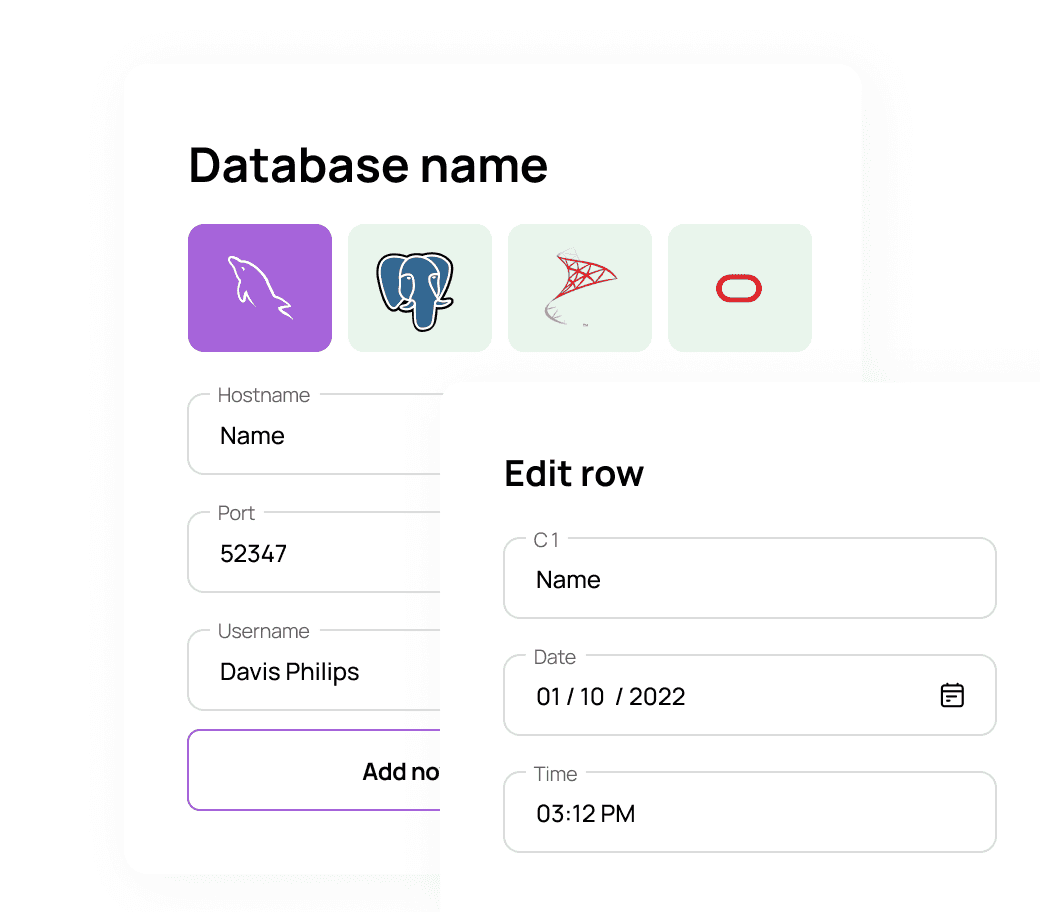The height and width of the screenshot is (912, 1040).
Task: Switch database selection away from MySQL
Action: pyautogui.click(x=420, y=288)
